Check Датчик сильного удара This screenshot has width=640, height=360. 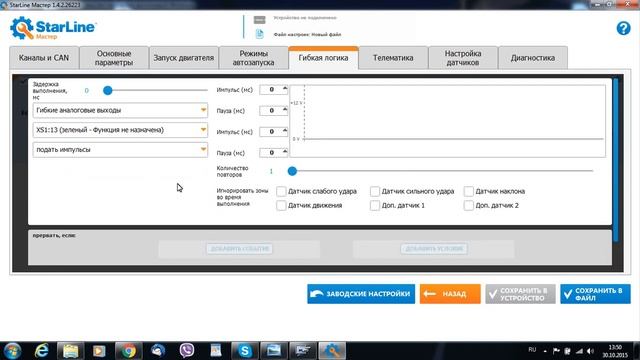click(375, 191)
